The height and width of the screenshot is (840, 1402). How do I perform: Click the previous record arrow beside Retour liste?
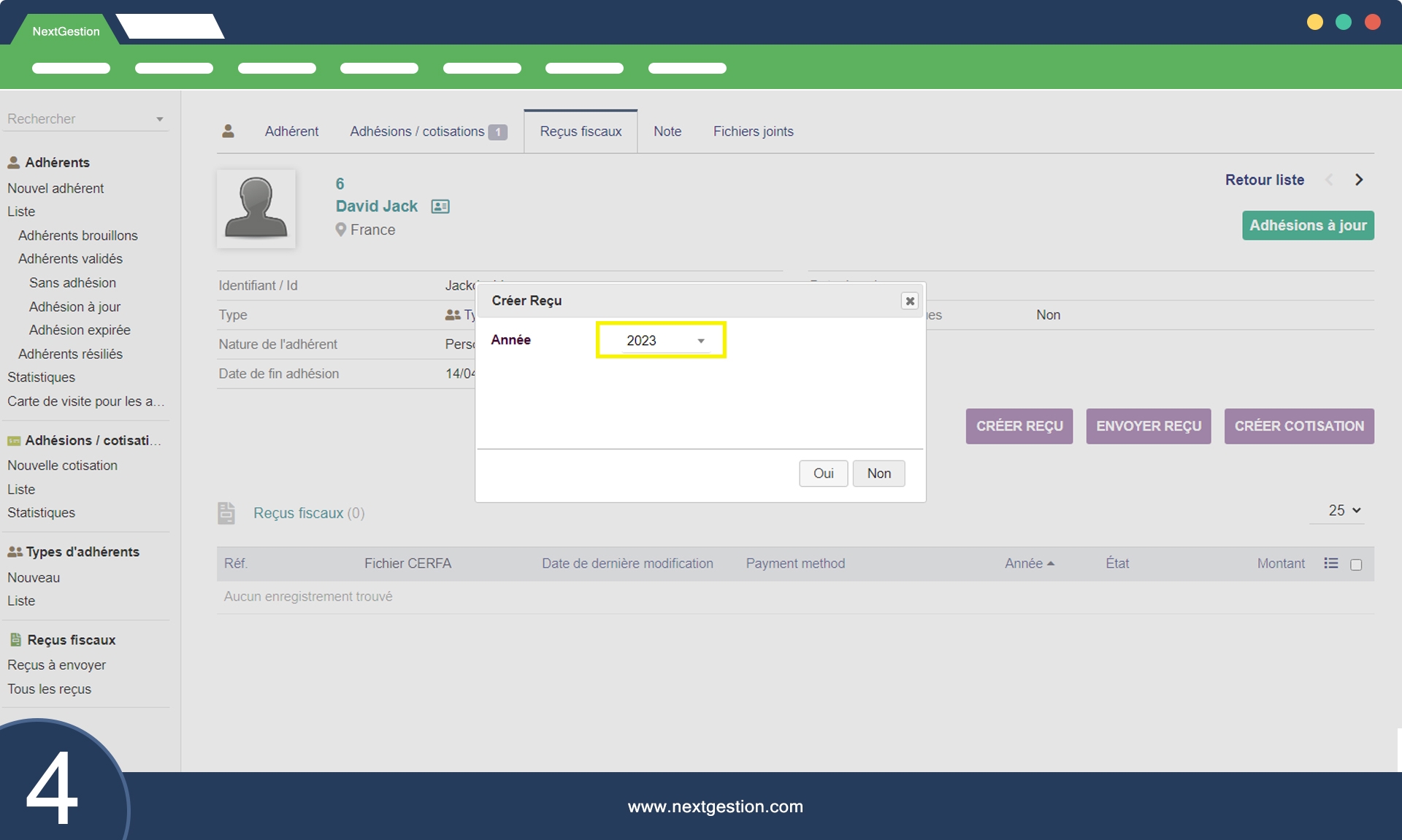[1329, 180]
